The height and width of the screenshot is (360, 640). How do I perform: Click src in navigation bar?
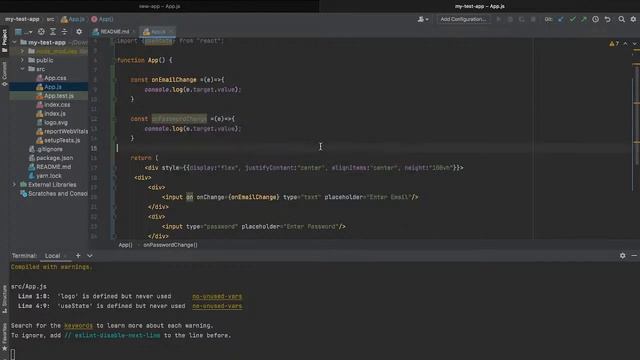[x=50, y=19]
